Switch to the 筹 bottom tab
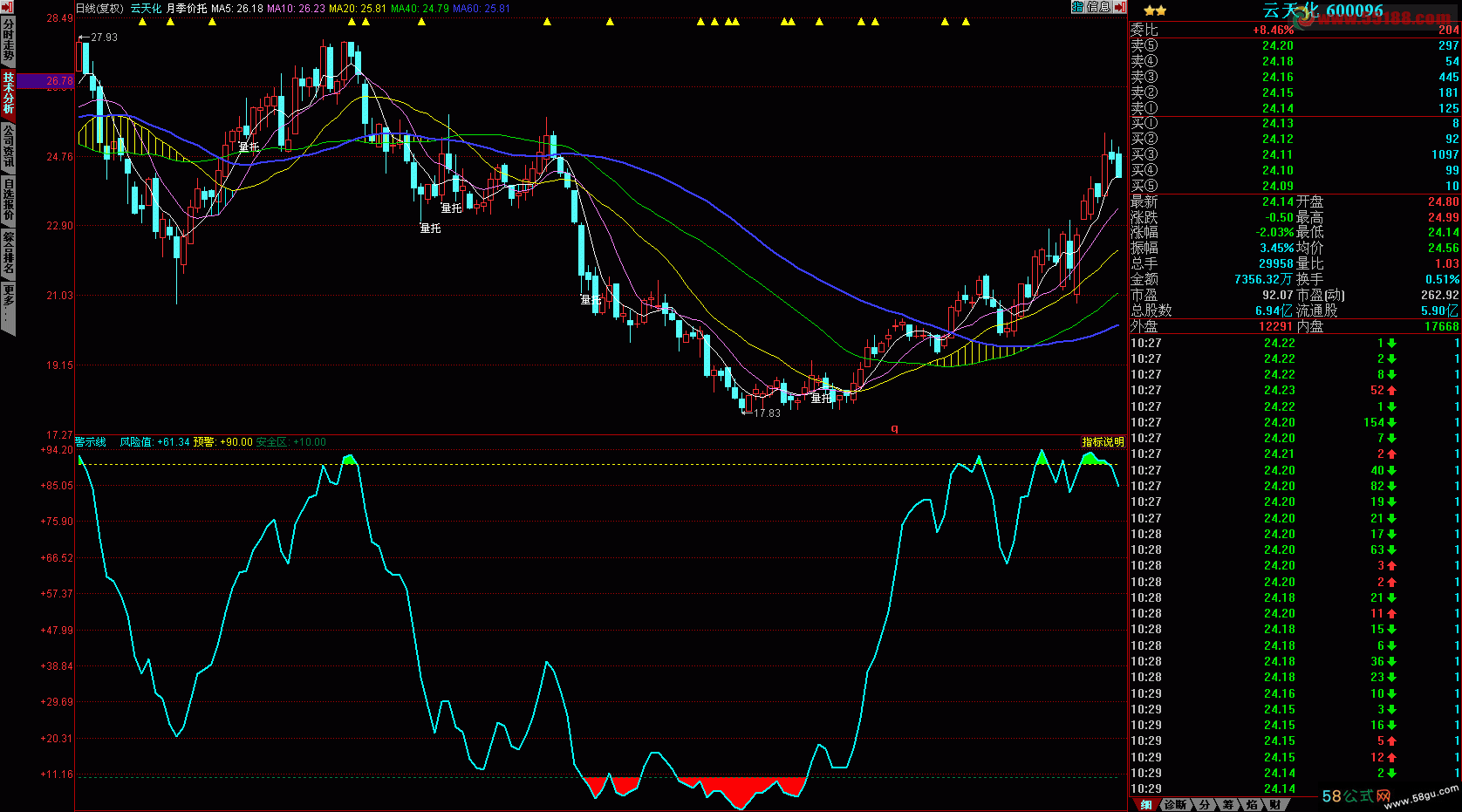The width and height of the screenshot is (1462, 812). coord(1228,804)
